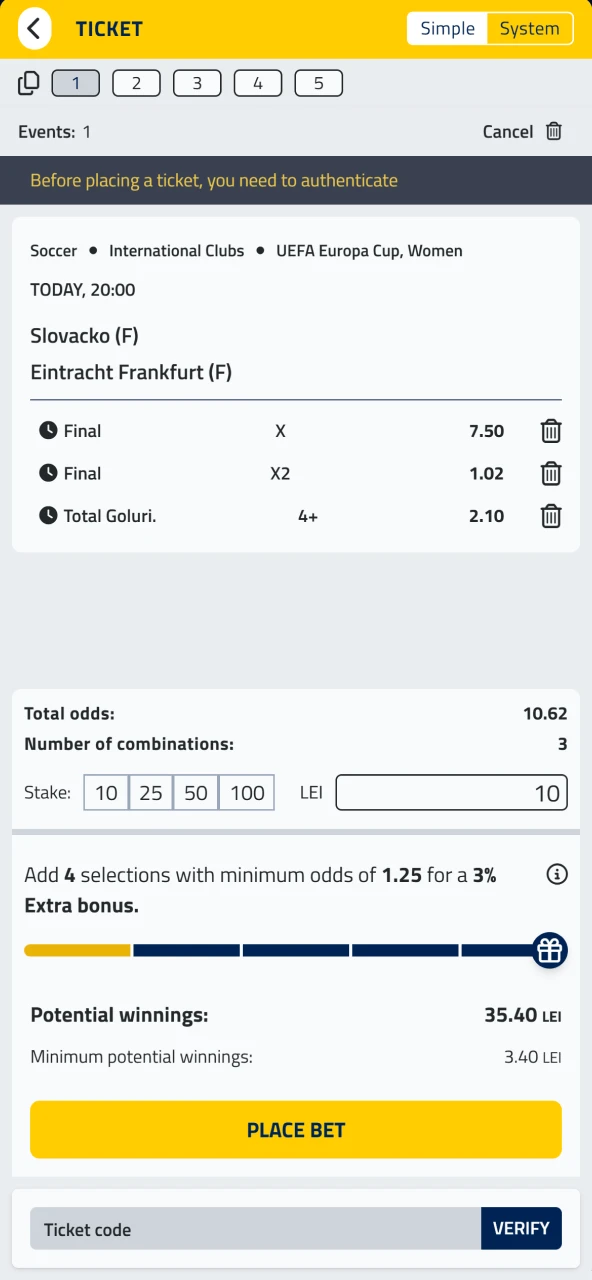
Task: Delete the Total Goluri 4+ selection
Action: pos(551,517)
